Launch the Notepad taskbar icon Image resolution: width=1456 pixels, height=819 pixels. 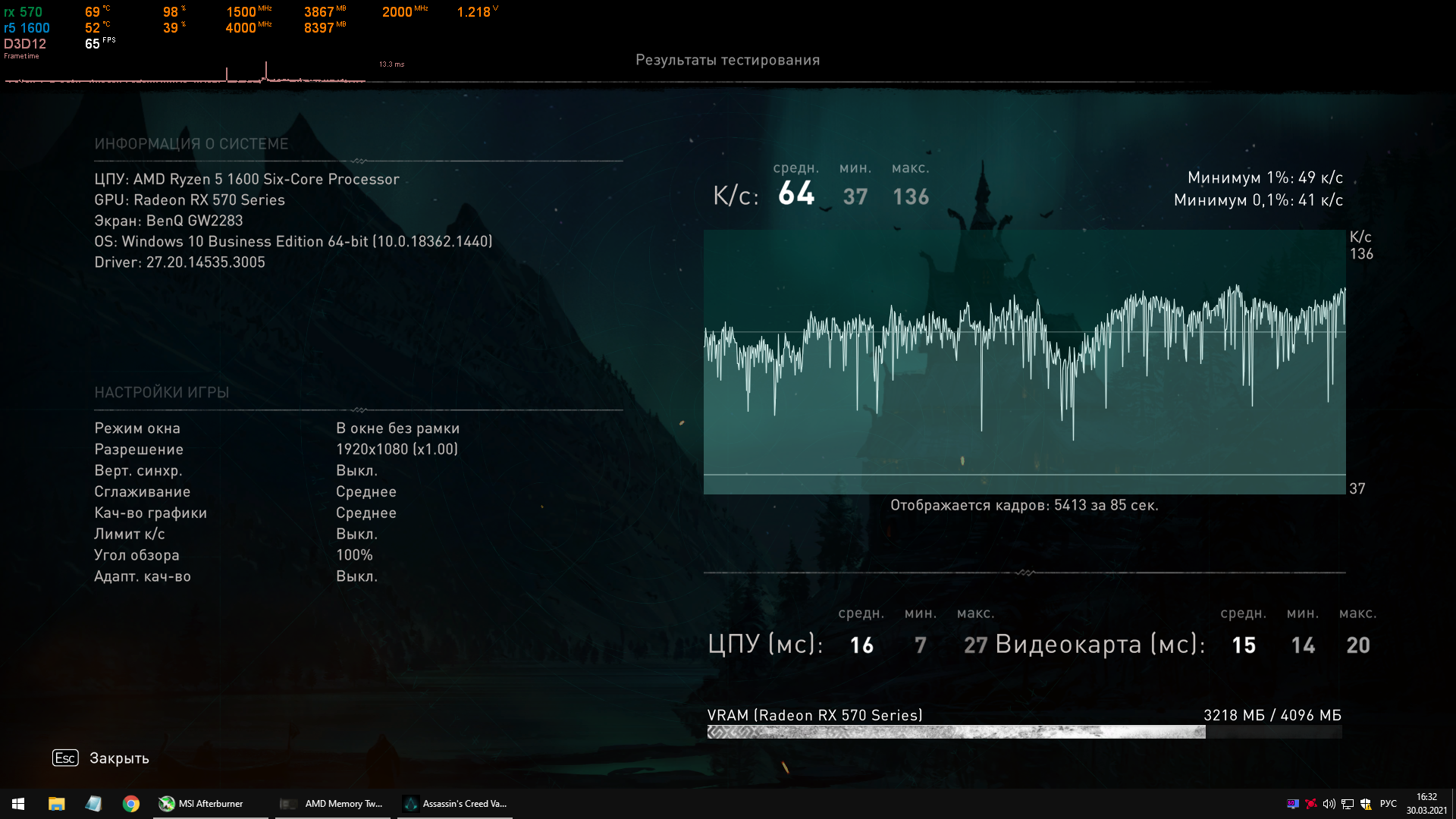[93, 804]
